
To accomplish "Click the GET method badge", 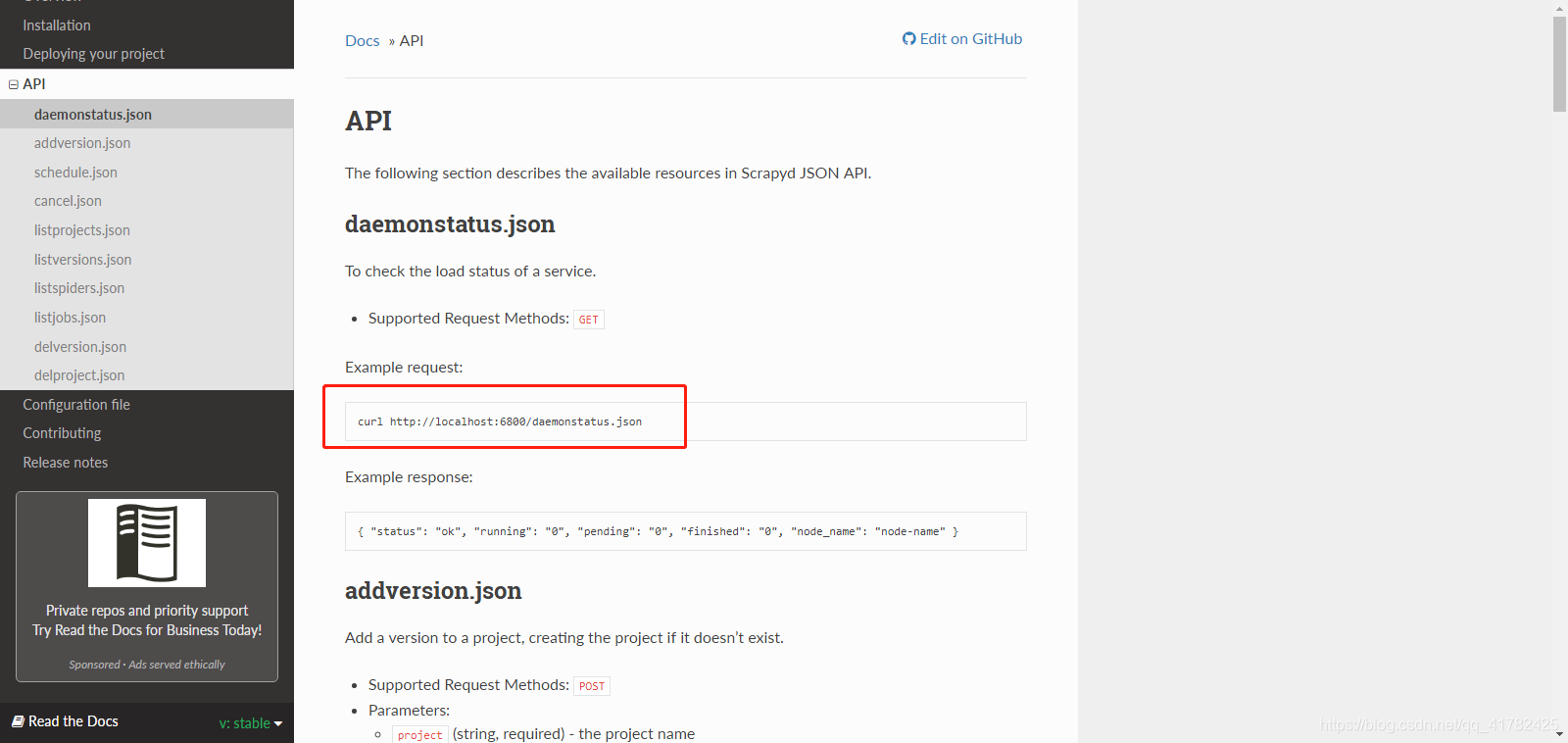I will tap(589, 320).
